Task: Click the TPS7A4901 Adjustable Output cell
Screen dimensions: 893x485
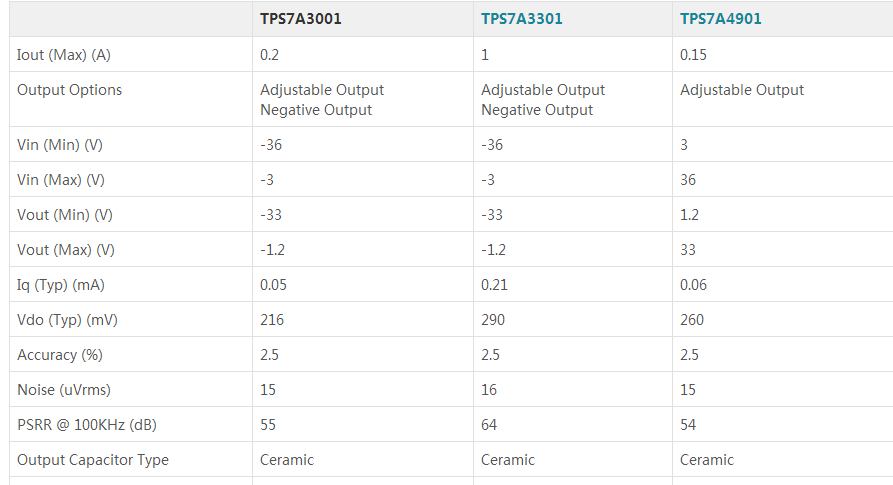Action: [741, 90]
